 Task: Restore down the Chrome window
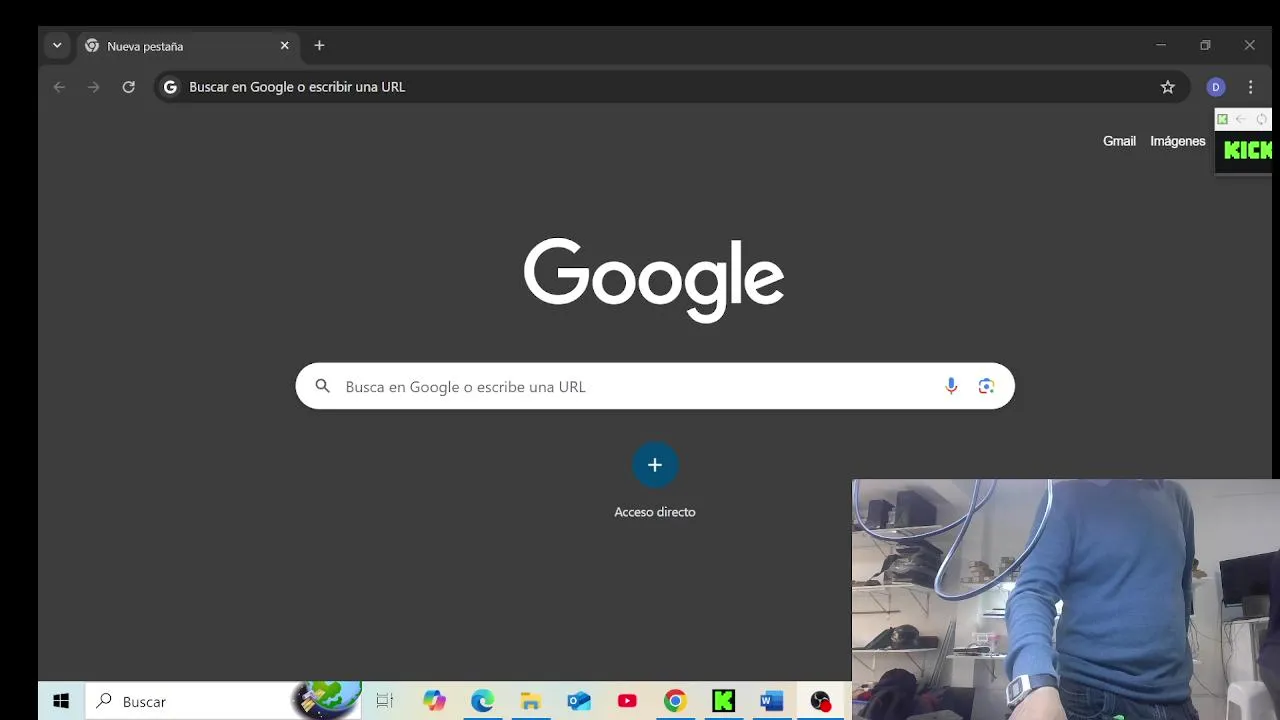tap(1205, 45)
